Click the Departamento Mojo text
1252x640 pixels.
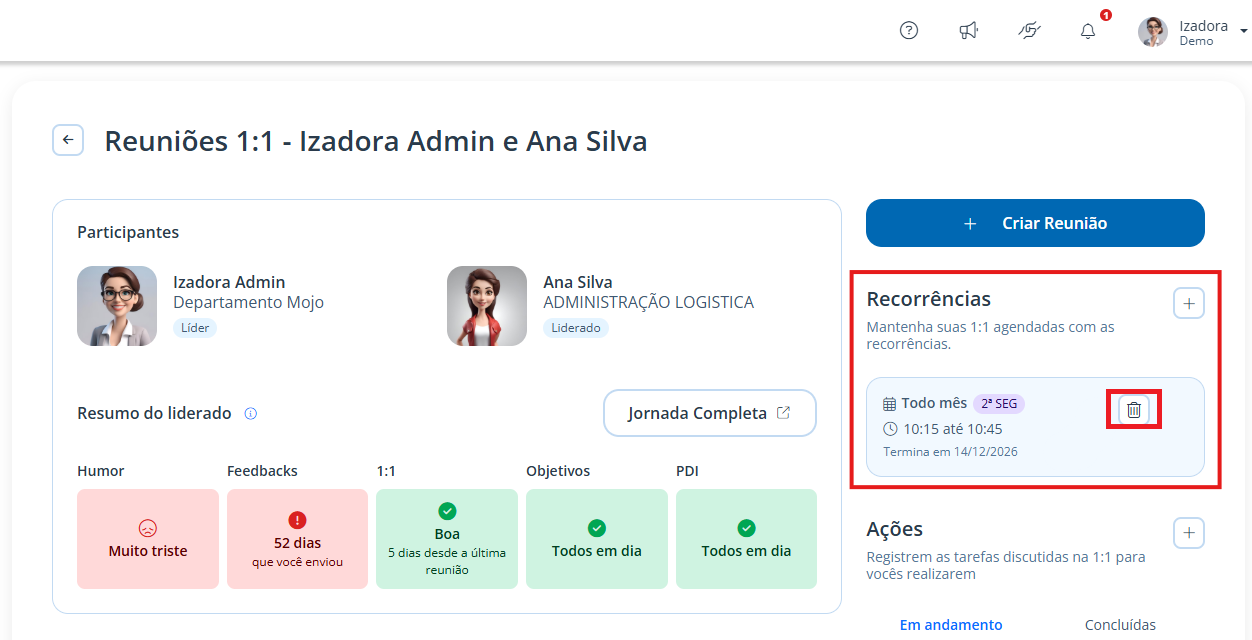248,302
